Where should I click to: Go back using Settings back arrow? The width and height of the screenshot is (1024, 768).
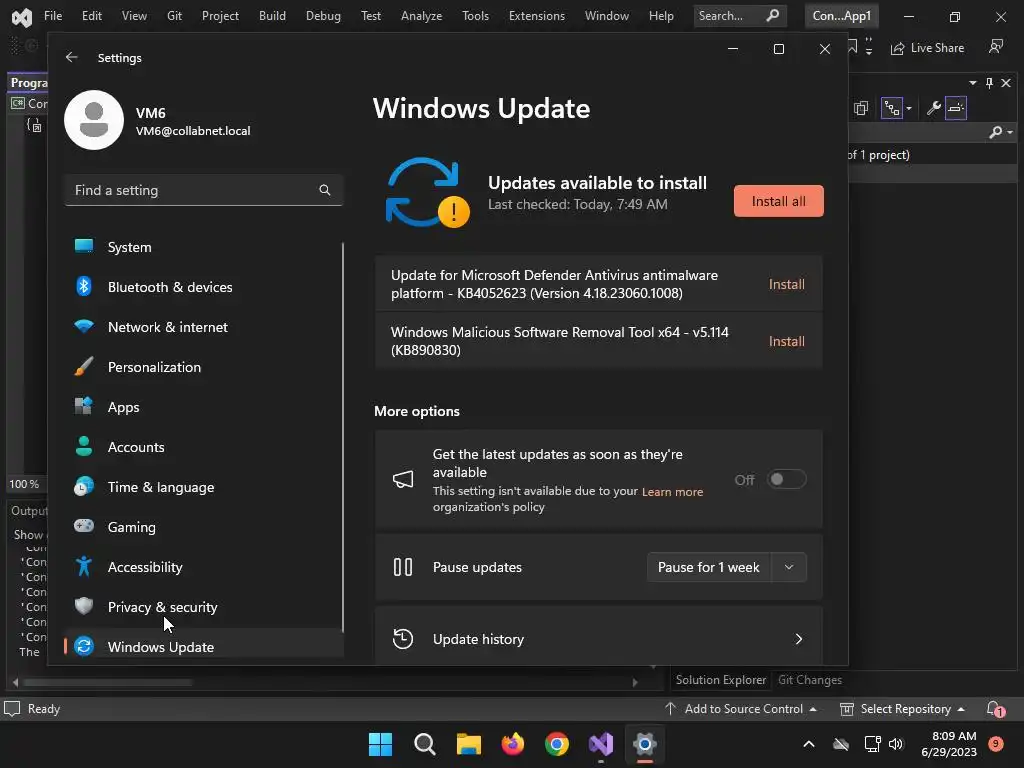click(71, 57)
